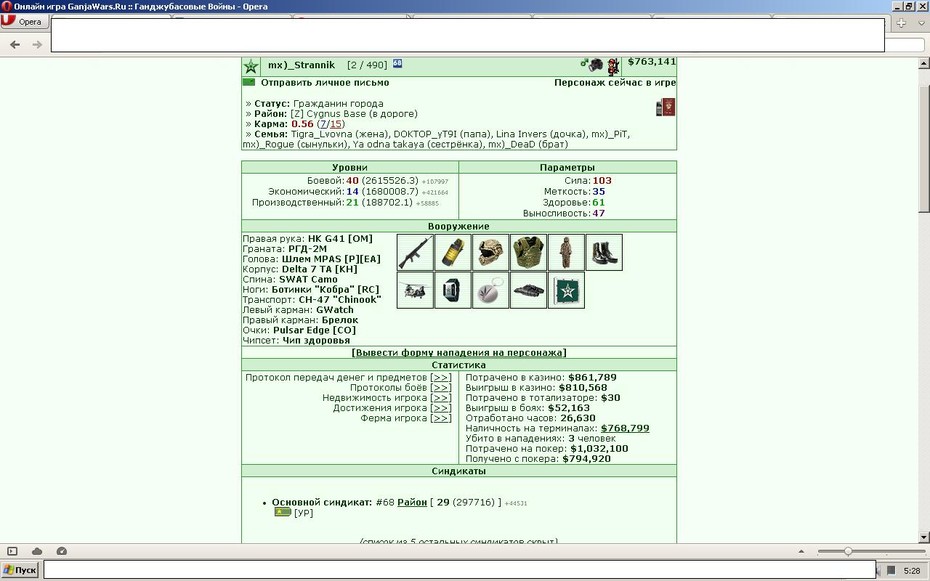930x581 pixels.
Task: Select the Kobra boots item icon
Action: coord(604,253)
